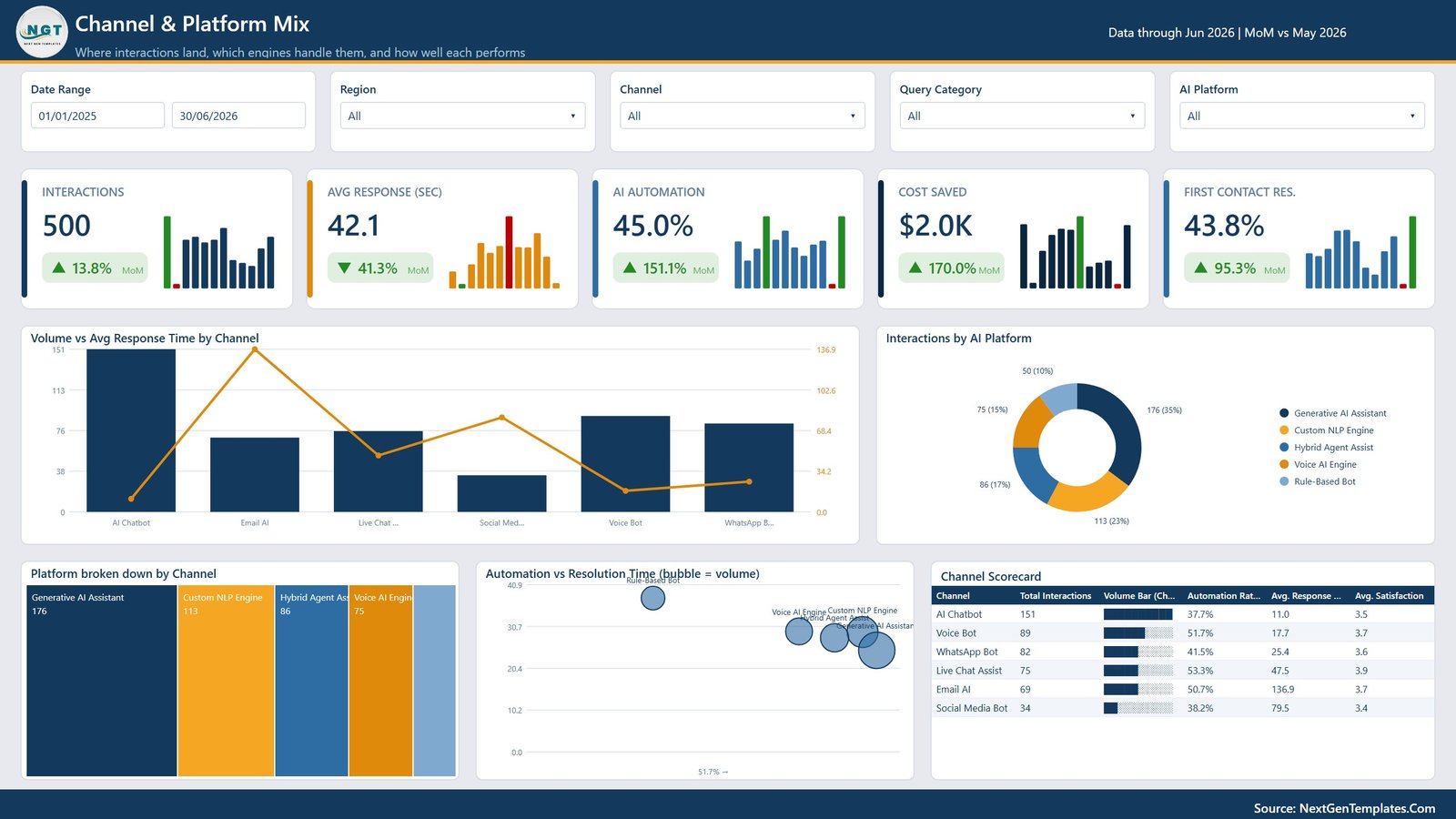The image size is (1456, 819).
Task: Select the Email AI bar in volume chart
Action: coord(255,474)
